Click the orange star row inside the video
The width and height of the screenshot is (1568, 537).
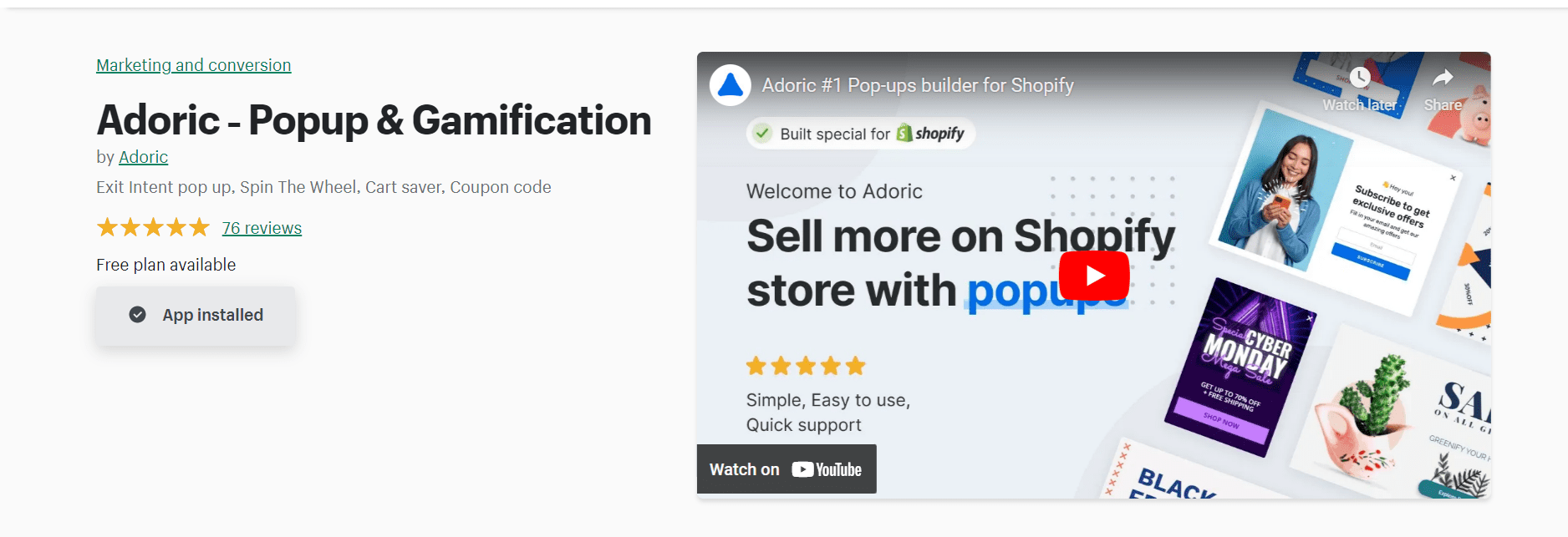[x=806, y=366]
